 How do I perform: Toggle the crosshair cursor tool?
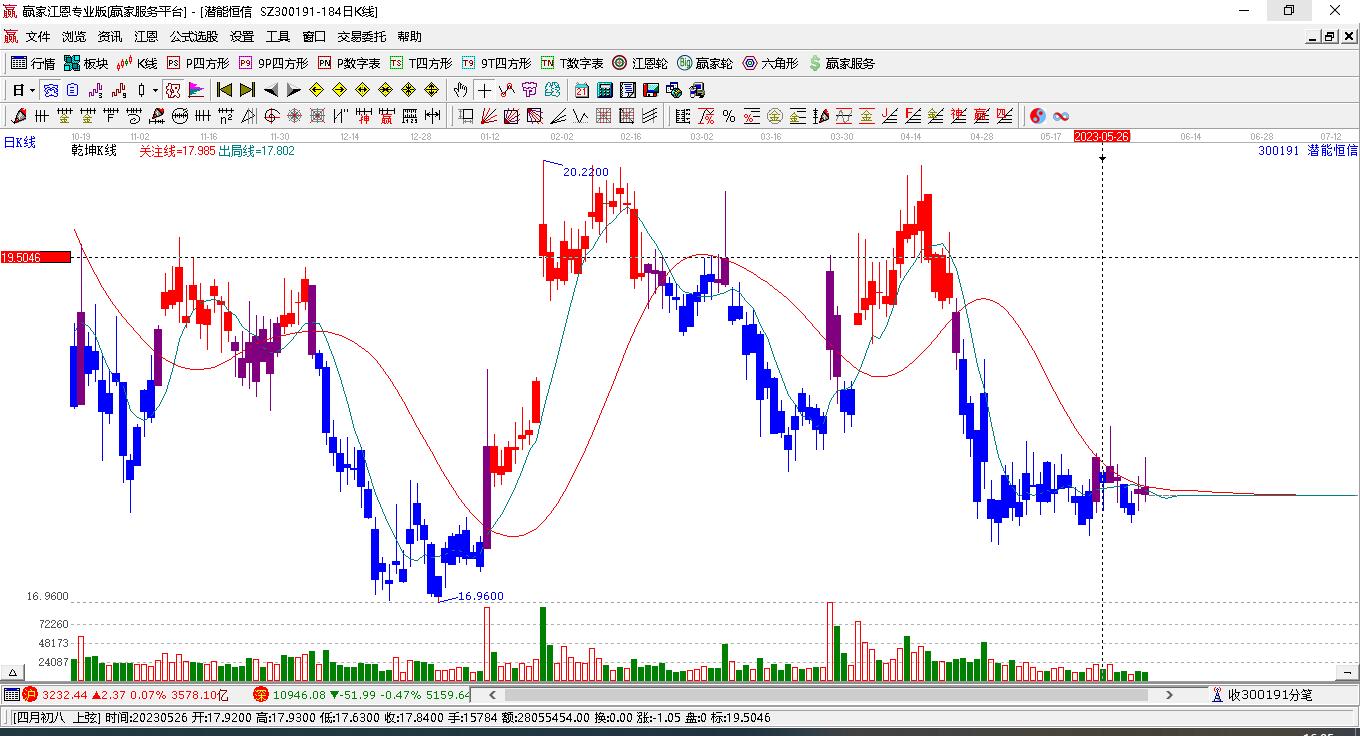(x=484, y=90)
